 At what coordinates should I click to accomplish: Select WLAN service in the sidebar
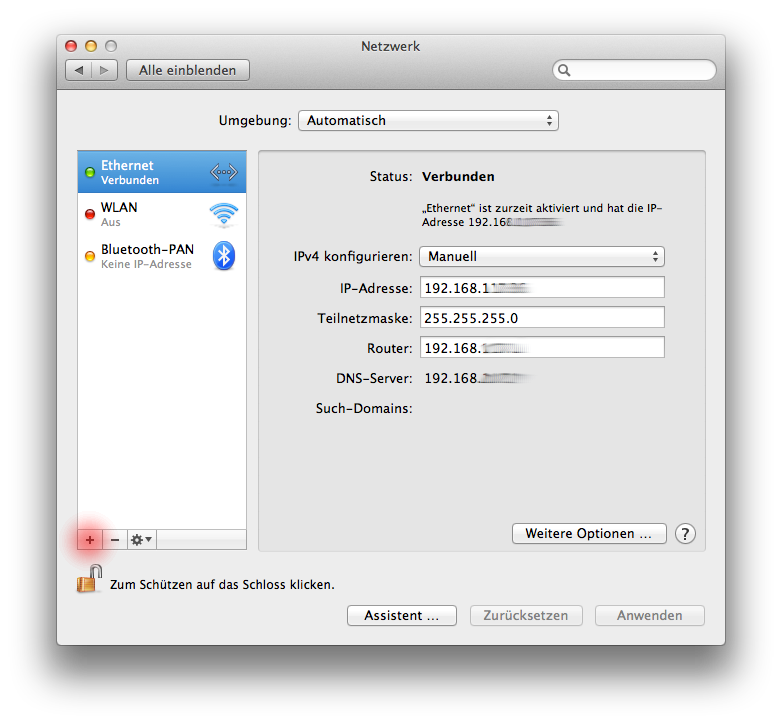(140, 214)
